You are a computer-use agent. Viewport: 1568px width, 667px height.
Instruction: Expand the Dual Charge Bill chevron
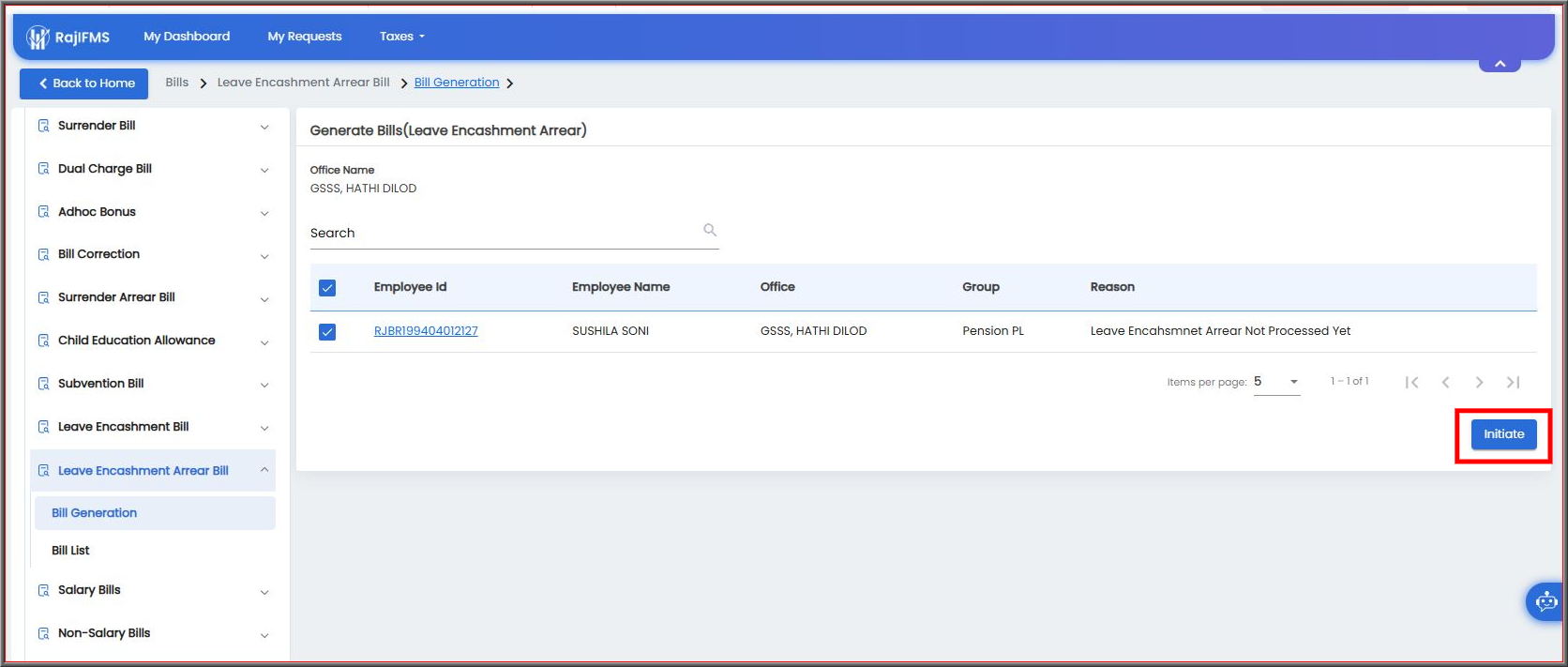(x=264, y=170)
